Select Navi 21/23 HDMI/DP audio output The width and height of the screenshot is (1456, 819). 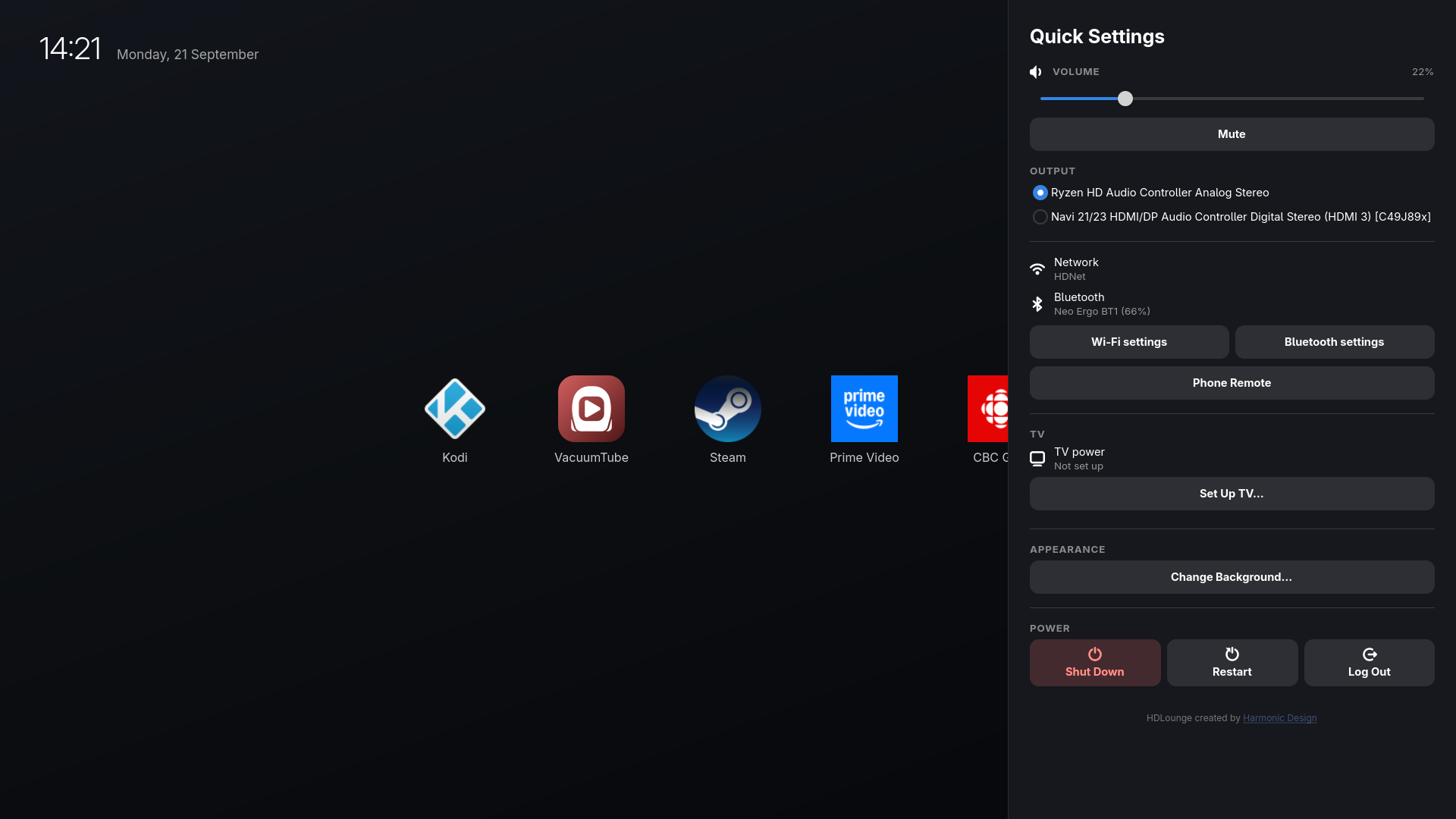(x=1232, y=217)
